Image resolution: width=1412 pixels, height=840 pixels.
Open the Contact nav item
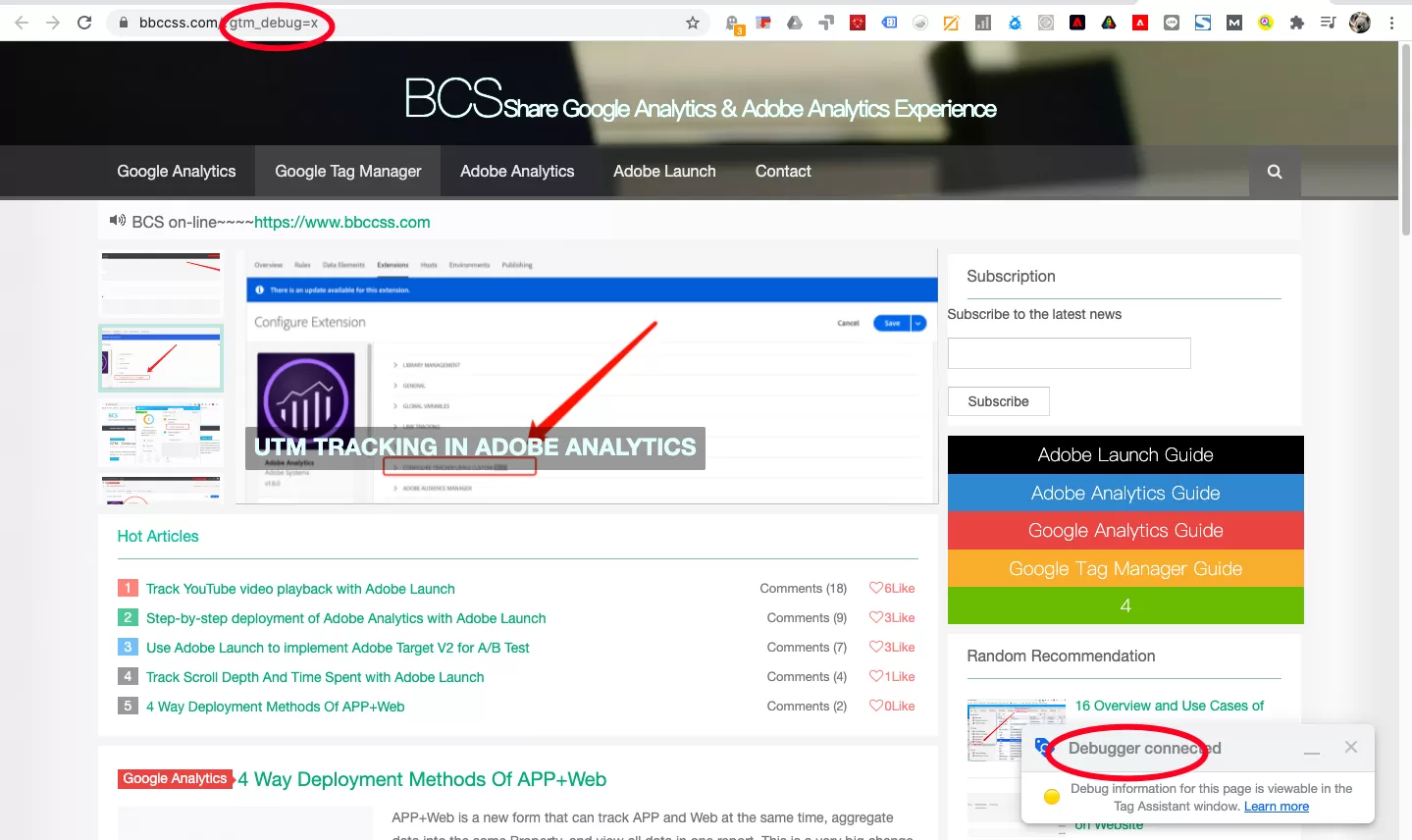point(783,172)
